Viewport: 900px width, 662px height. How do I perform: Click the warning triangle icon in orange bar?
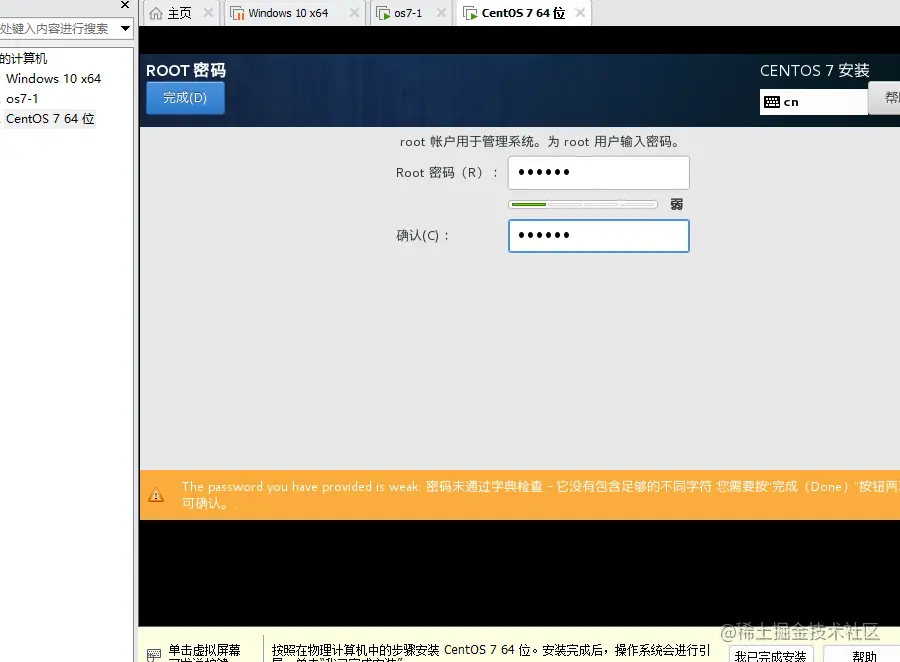(156, 495)
